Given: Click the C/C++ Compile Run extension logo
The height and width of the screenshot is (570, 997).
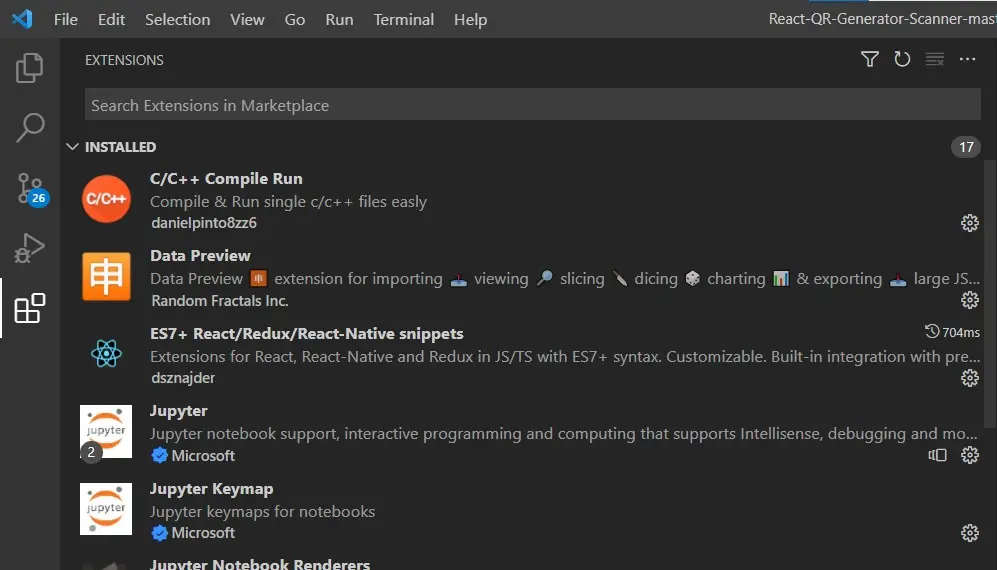Looking at the screenshot, I should coord(106,198).
